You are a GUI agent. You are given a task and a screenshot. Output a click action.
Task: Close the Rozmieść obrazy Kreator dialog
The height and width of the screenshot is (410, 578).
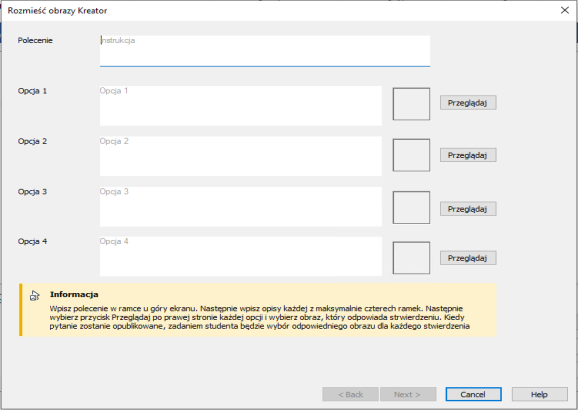[564, 10]
